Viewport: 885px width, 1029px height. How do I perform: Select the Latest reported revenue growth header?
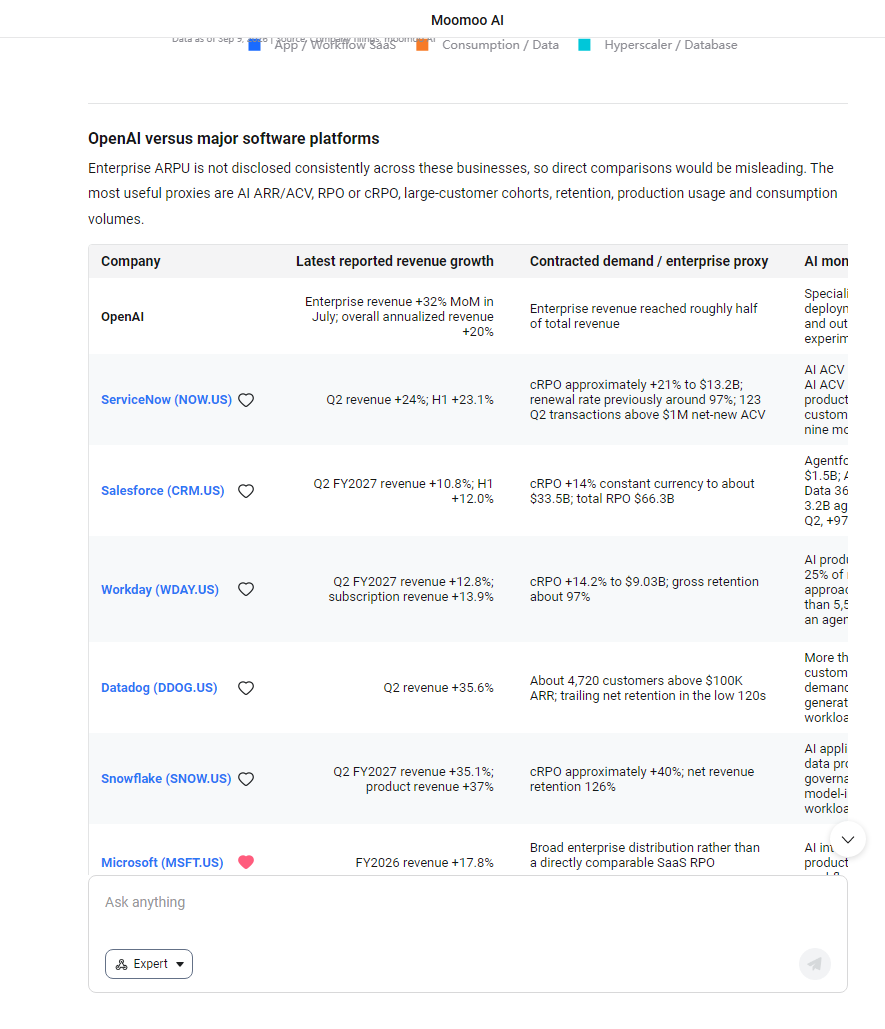(x=395, y=261)
